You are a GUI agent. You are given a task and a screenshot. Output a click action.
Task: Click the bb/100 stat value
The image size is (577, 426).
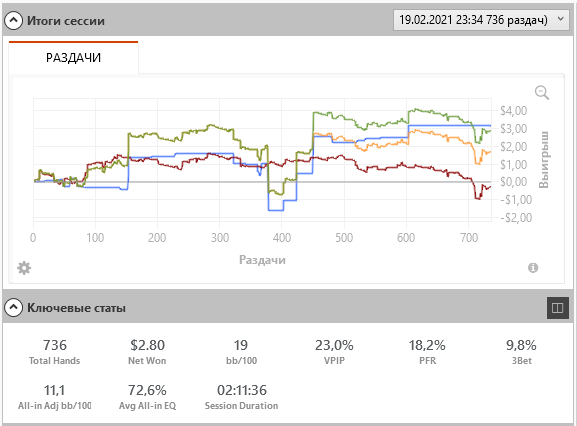(241, 345)
